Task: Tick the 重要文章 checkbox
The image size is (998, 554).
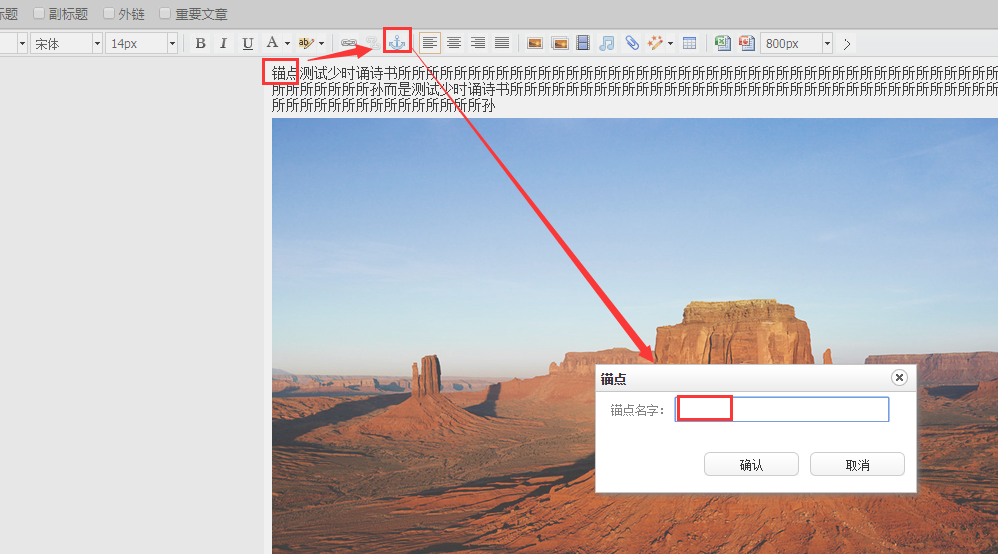Action: pos(166,14)
